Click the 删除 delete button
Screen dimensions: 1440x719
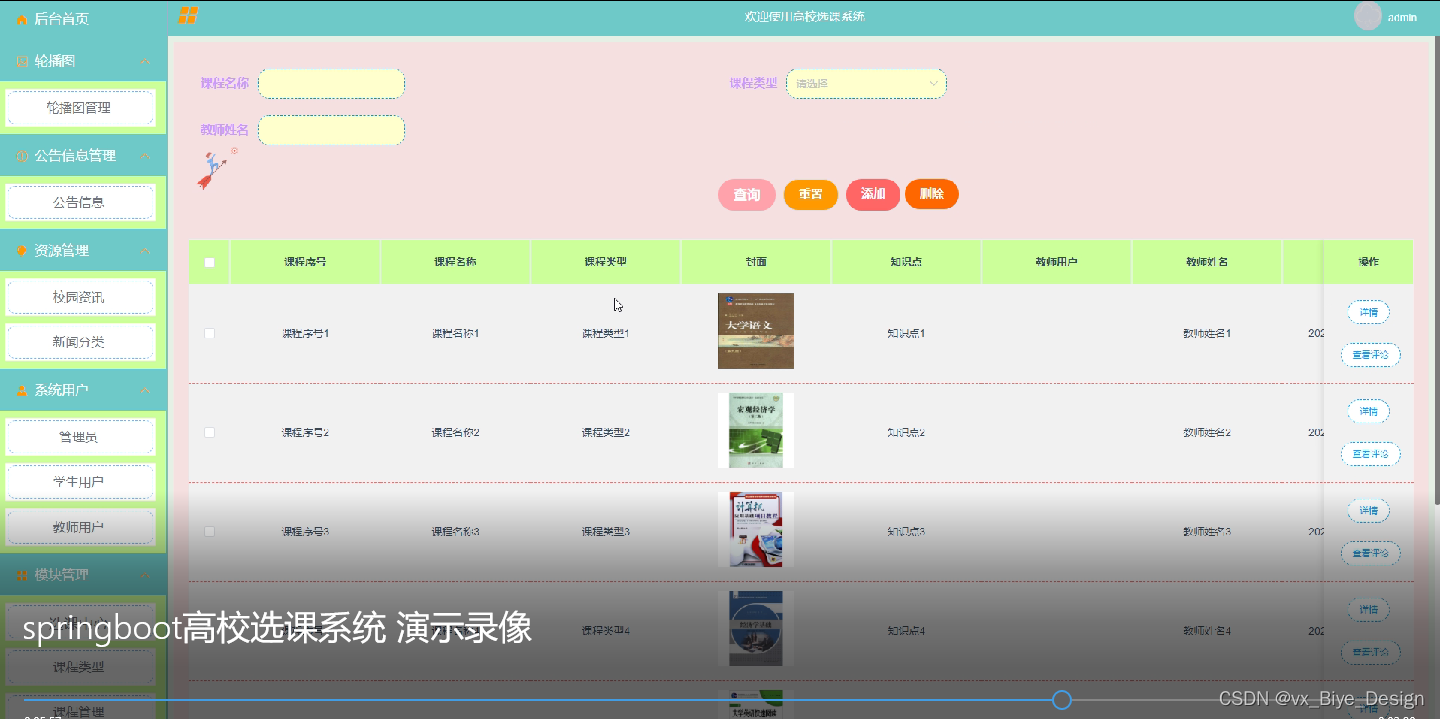[932, 194]
